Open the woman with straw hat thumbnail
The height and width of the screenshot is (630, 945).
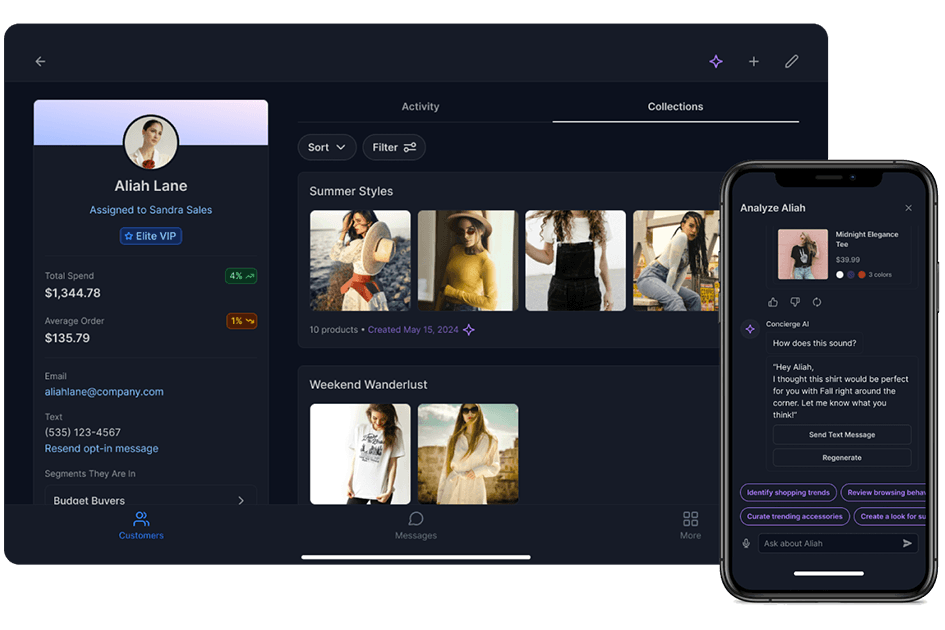pyautogui.click(x=360, y=260)
